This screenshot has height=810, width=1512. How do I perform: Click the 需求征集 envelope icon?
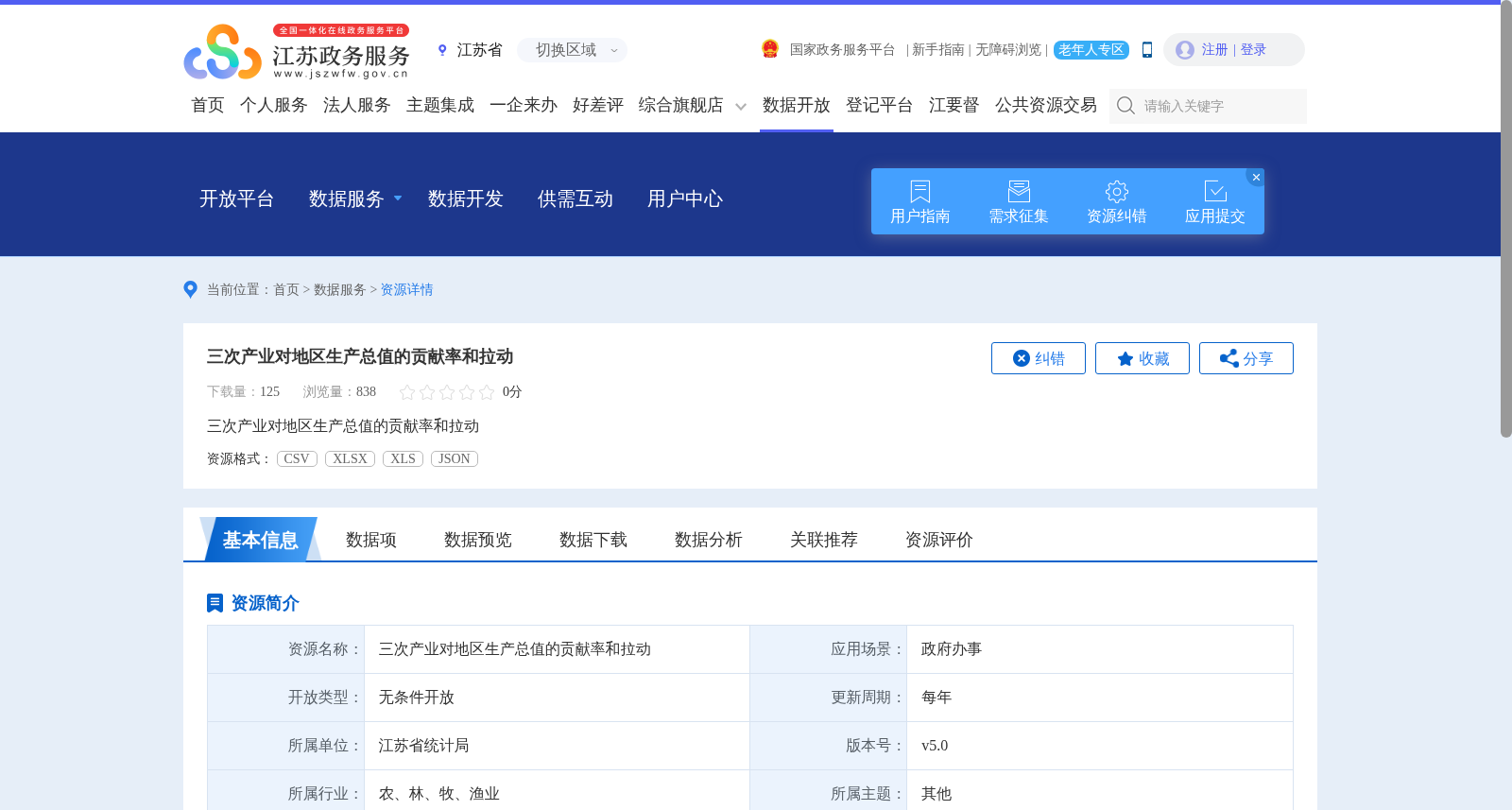pyautogui.click(x=1019, y=191)
